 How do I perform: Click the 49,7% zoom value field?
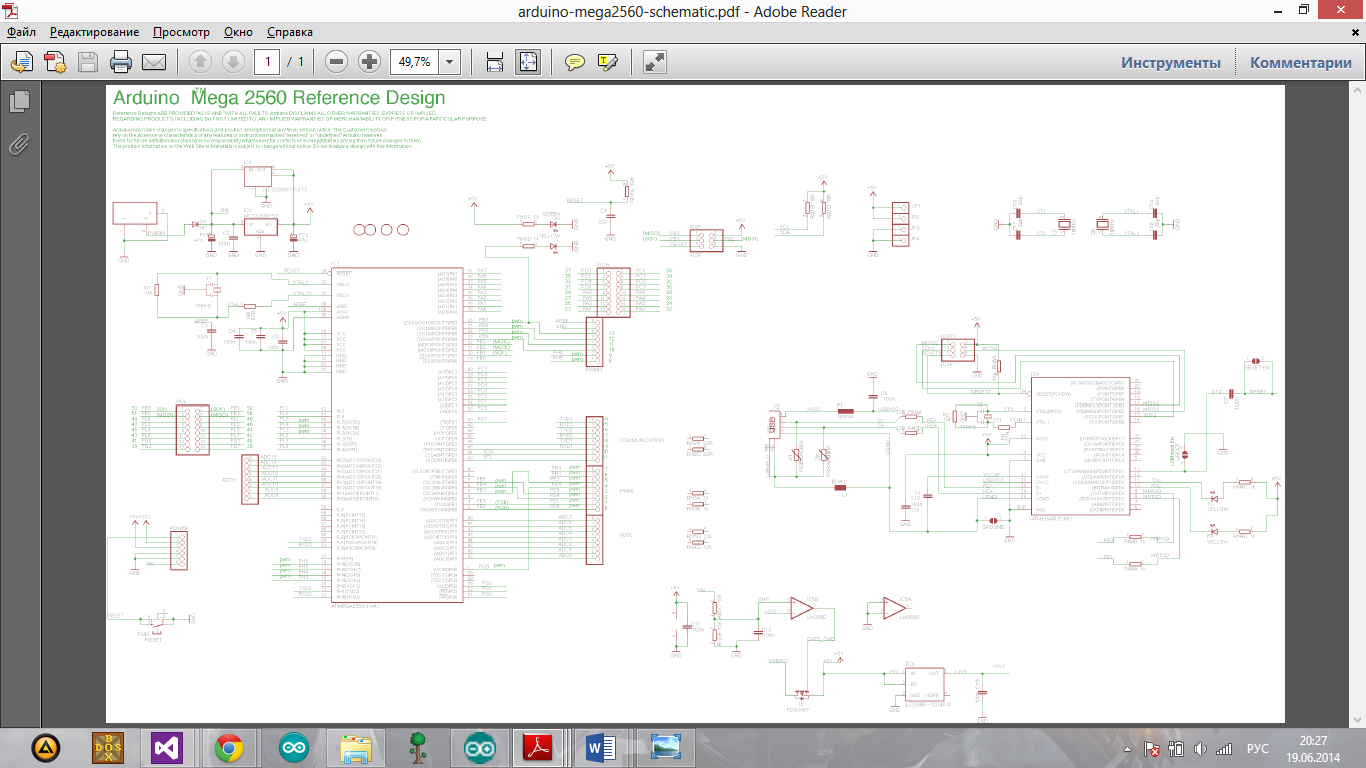click(x=414, y=62)
